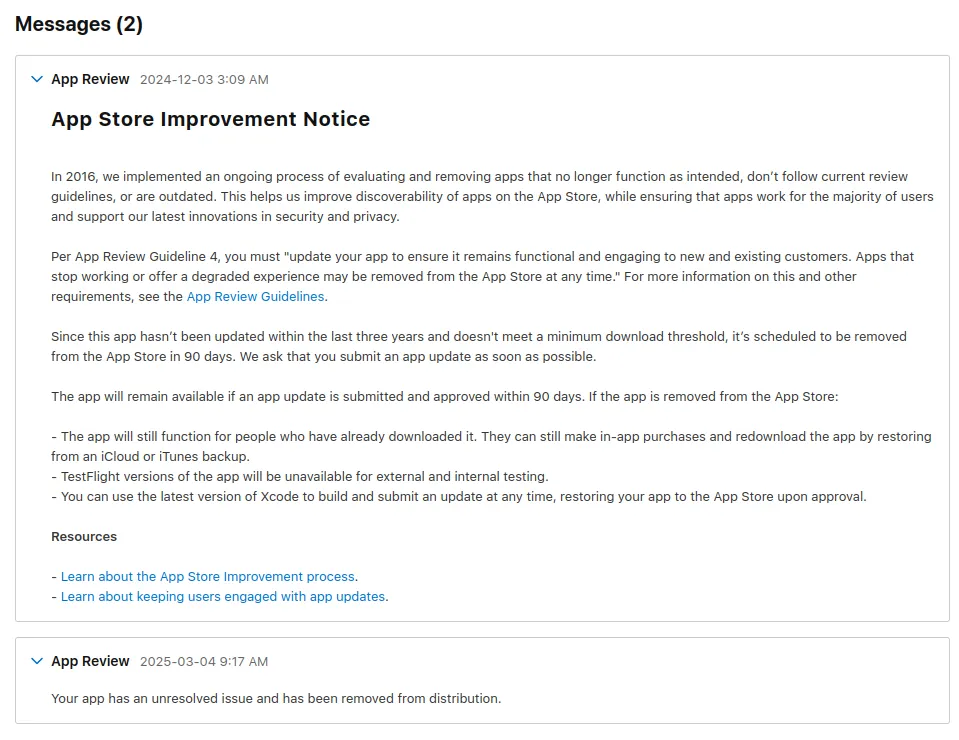Image resolution: width=959 pixels, height=740 pixels.
Task: Click the disclosure arrow beside 2024-12-03 message
Action: 37,79
